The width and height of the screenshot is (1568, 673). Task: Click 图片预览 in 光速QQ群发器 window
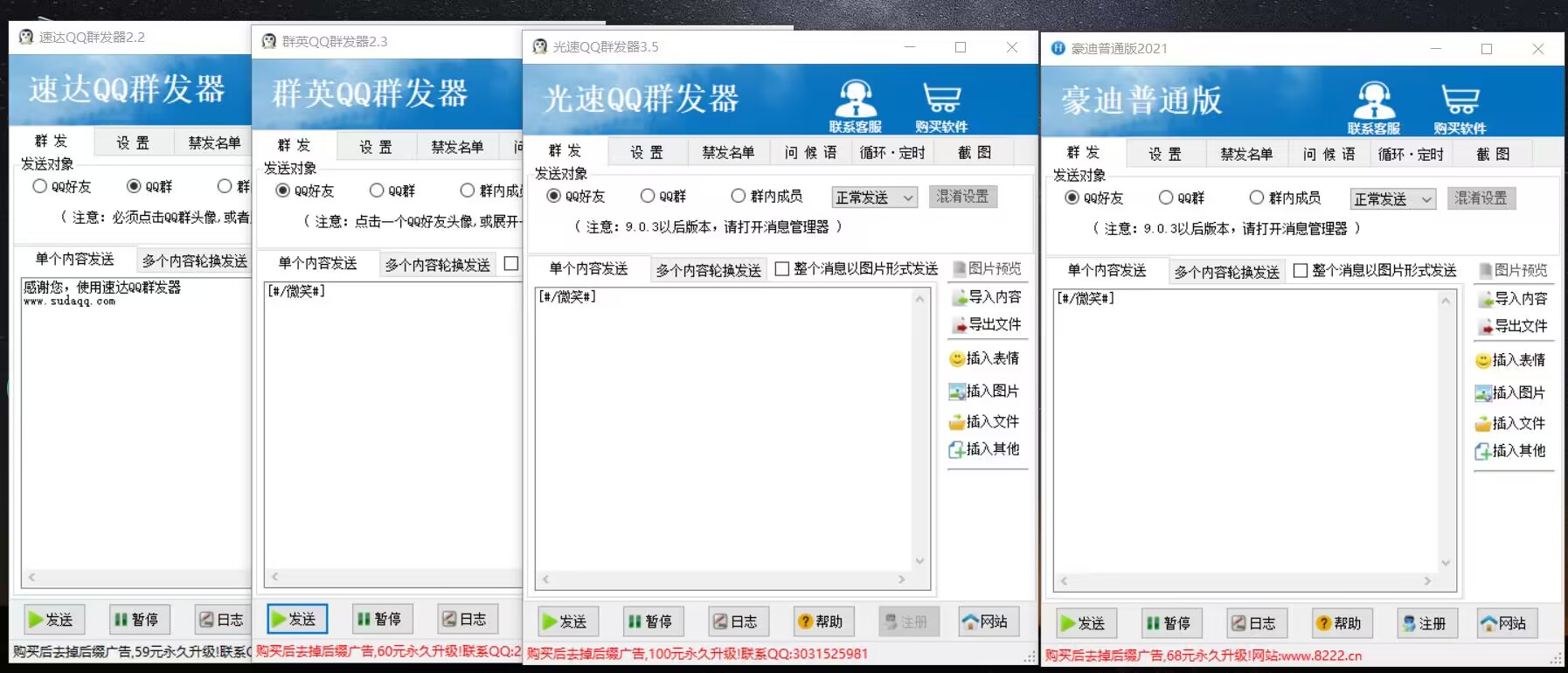(x=988, y=268)
